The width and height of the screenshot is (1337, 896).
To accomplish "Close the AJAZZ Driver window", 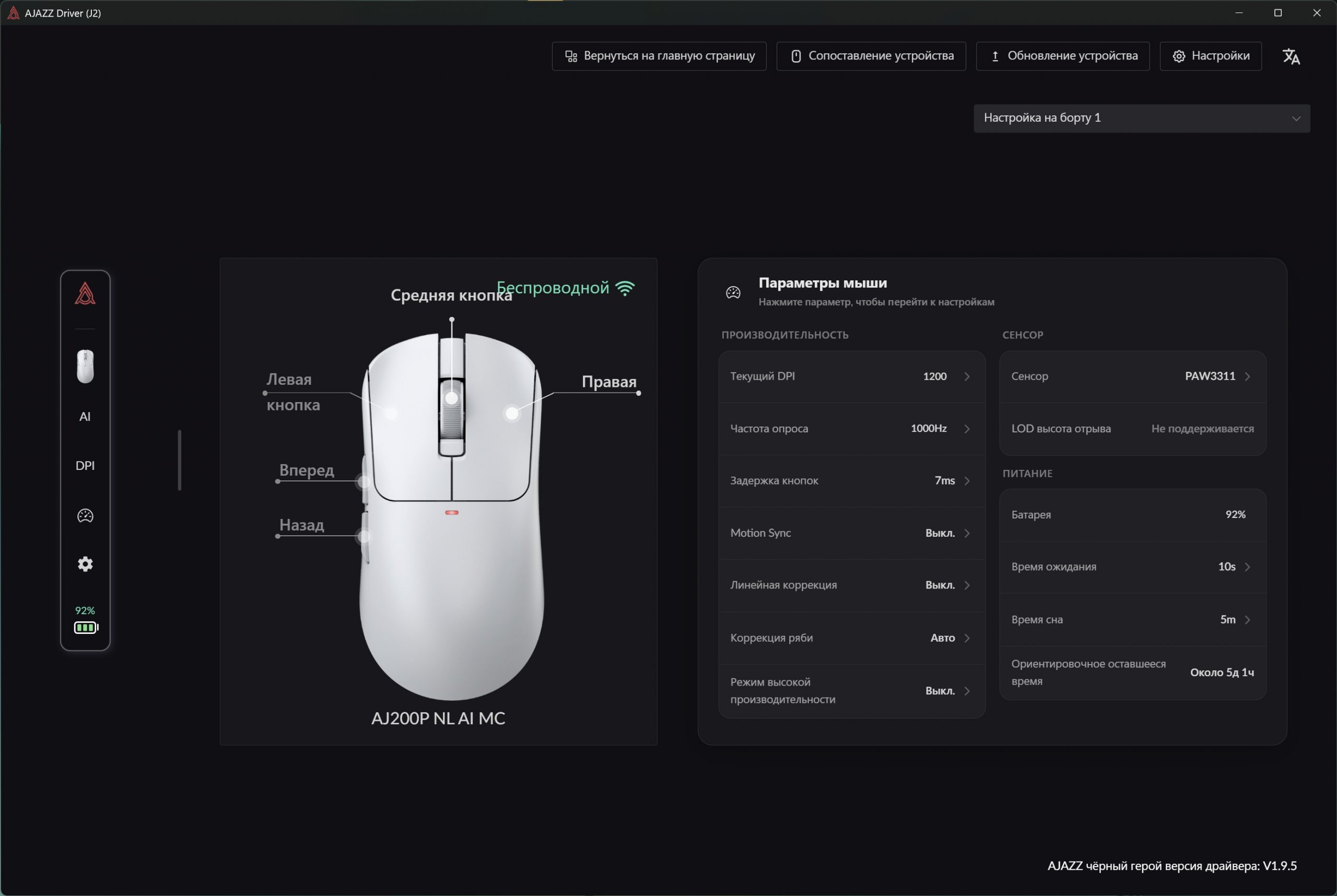I will (1317, 13).
